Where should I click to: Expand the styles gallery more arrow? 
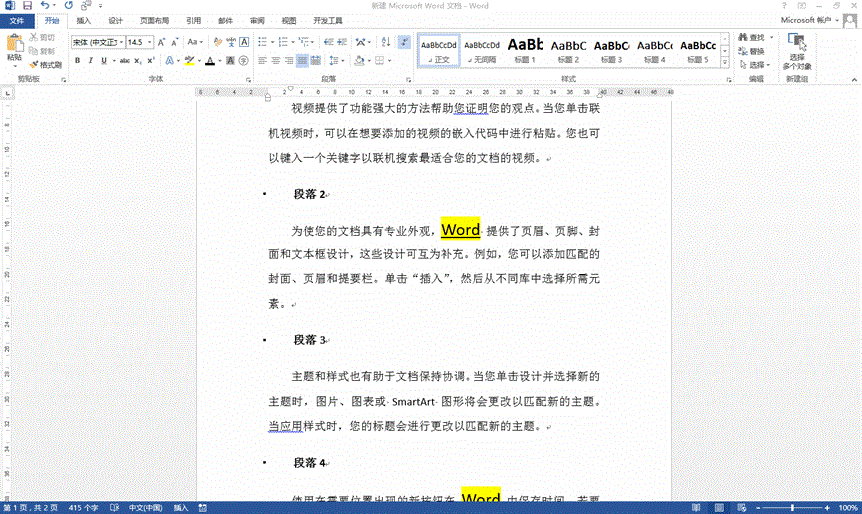coord(725,61)
